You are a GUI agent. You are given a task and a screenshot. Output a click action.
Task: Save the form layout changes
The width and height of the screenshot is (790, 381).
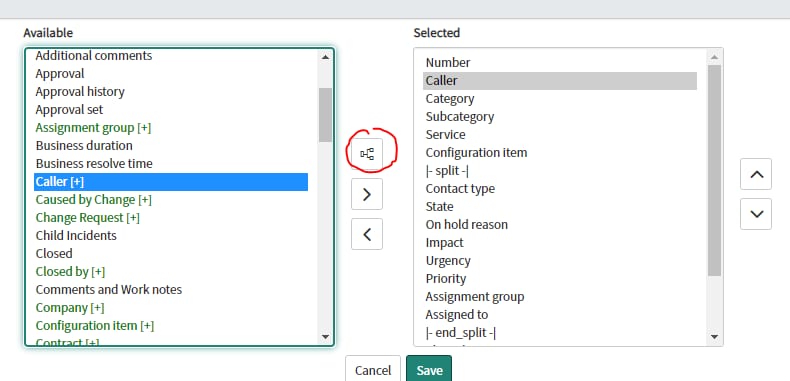point(429,370)
